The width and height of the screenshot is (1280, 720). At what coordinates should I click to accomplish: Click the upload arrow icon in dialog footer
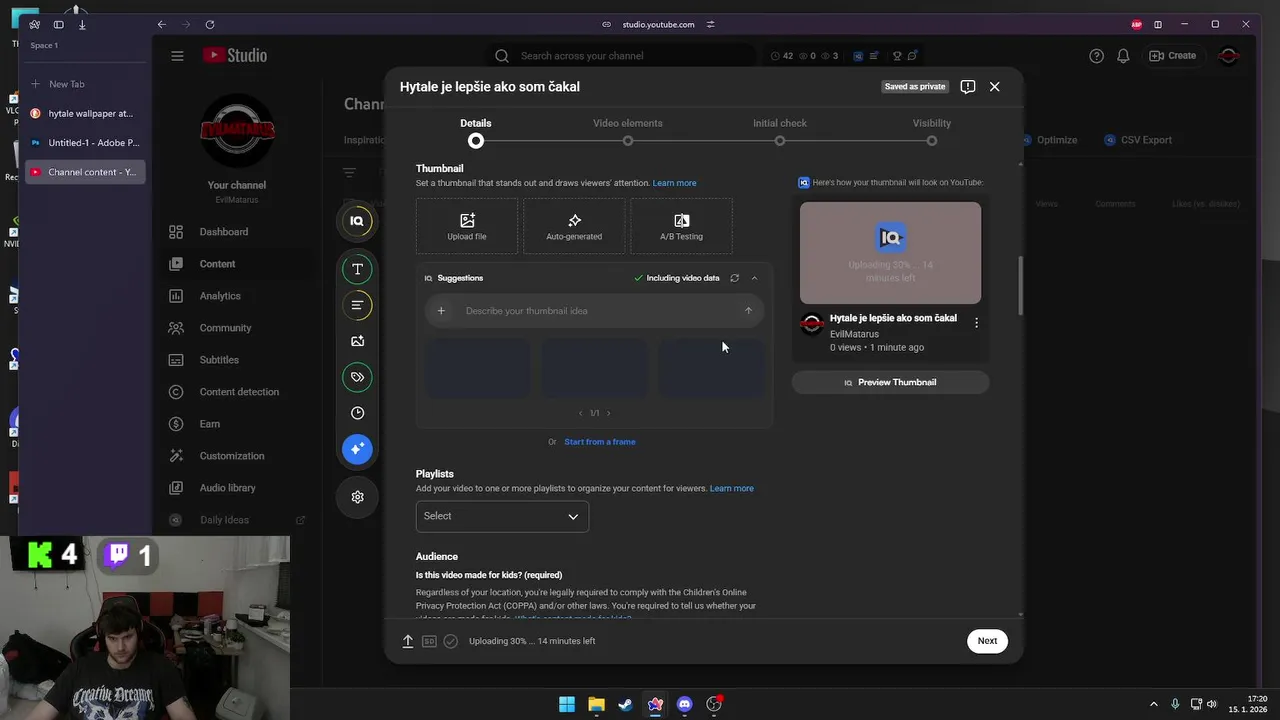point(408,641)
